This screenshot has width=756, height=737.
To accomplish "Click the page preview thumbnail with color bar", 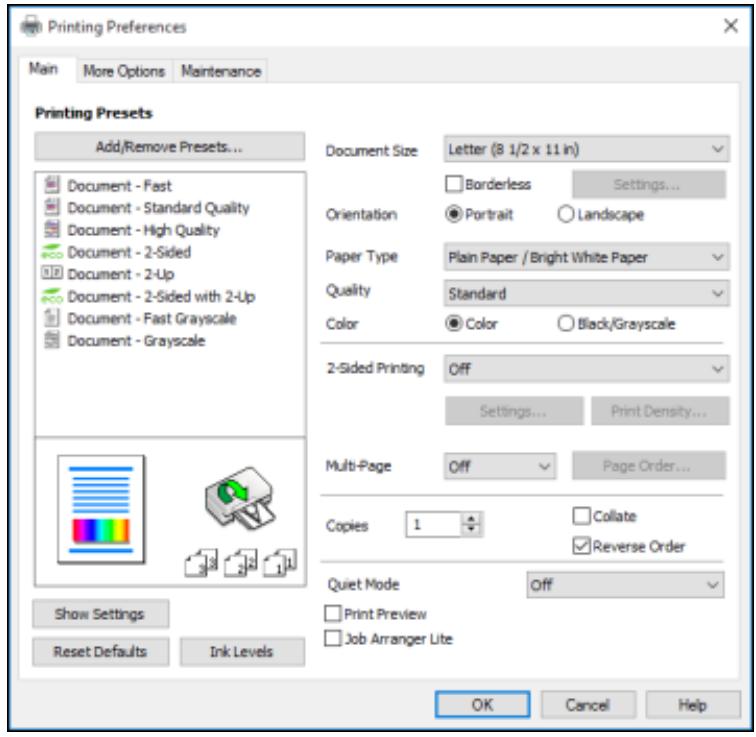I will (x=101, y=509).
